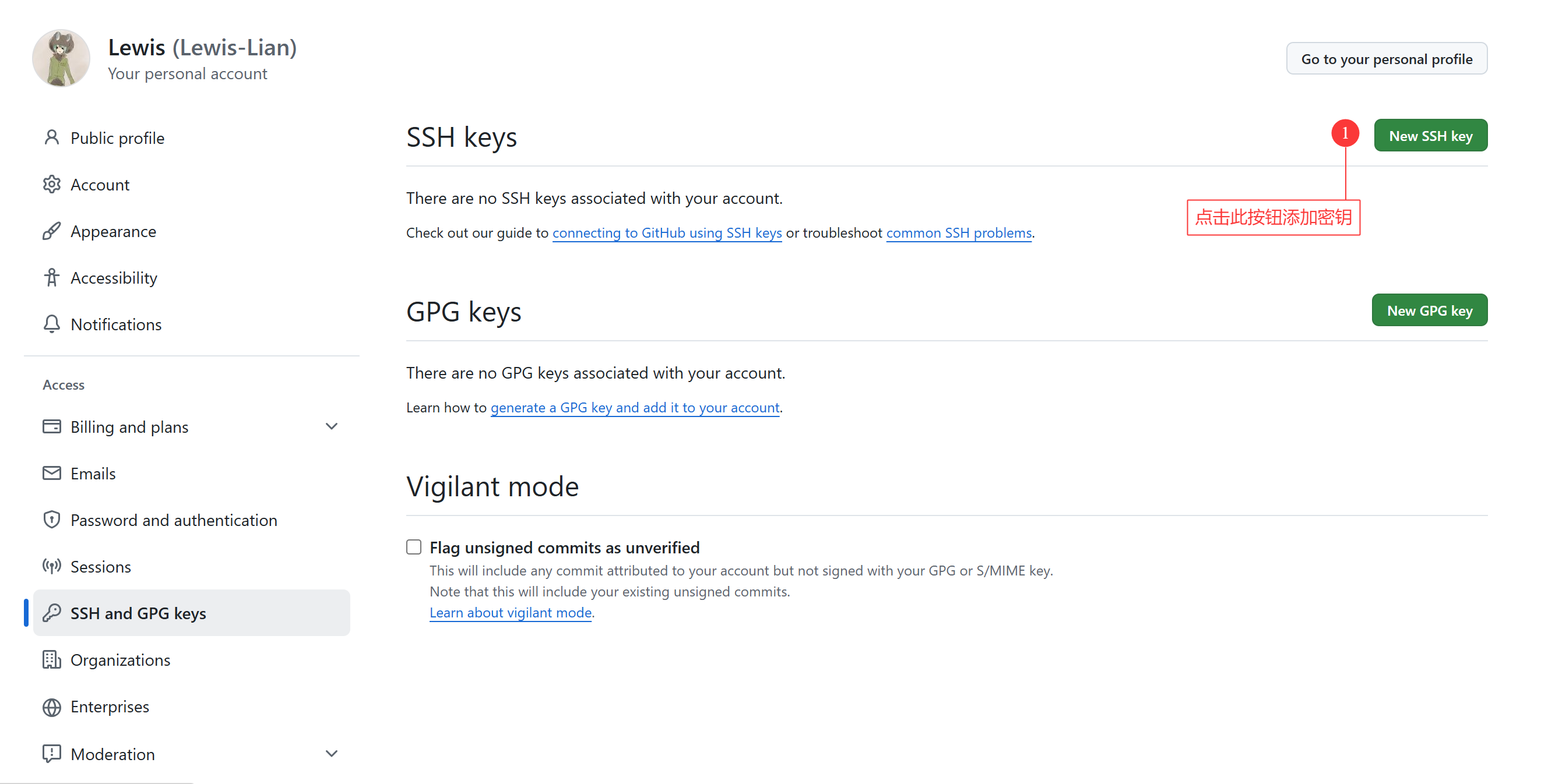Viewport: 1562px width, 784px height.
Task: Click the Appearance paintbrush icon
Action: [51, 231]
